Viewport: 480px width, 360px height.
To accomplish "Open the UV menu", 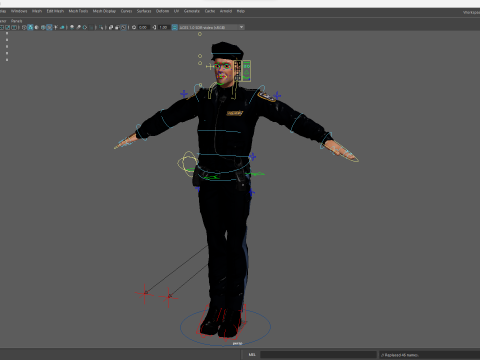I will coord(176,11).
